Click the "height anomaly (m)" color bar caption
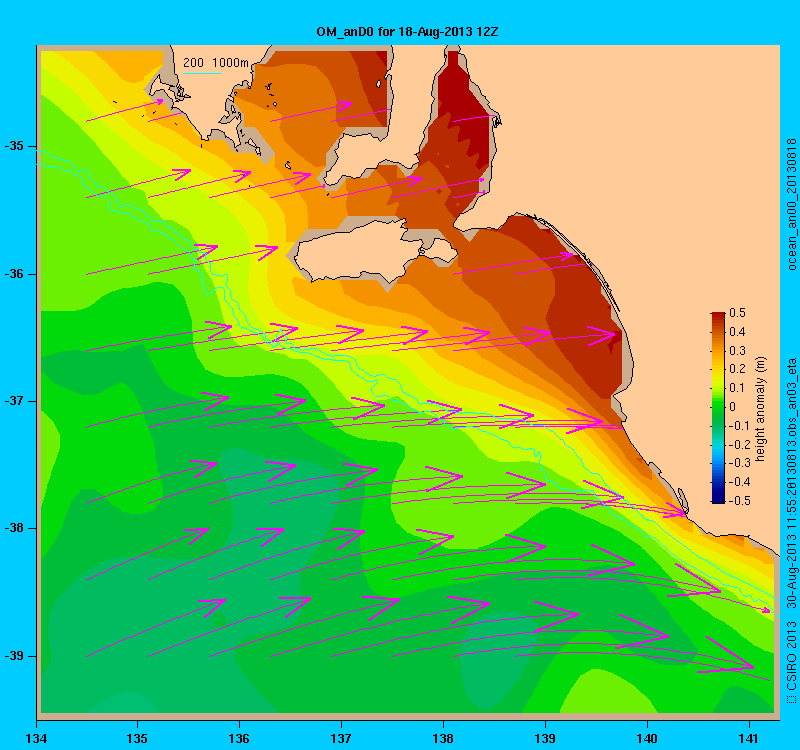This screenshot has height=750, width=800. tap(761, 409)
